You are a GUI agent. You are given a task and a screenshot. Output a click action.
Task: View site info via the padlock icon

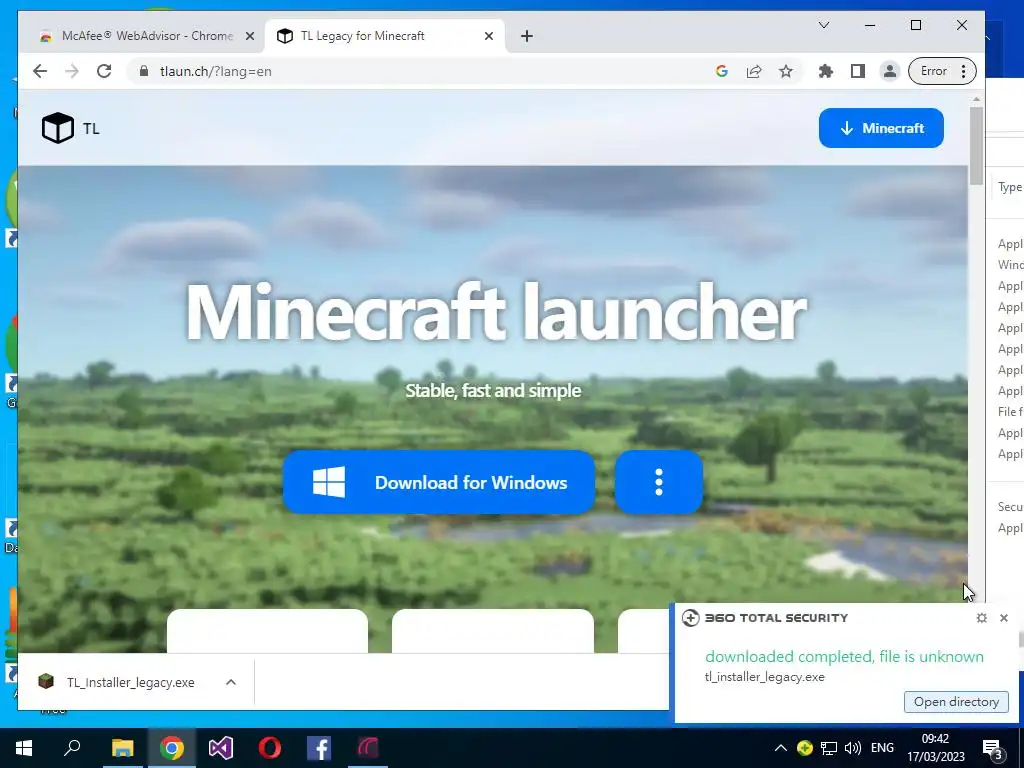pyautogui.click(x=144, y=71)
